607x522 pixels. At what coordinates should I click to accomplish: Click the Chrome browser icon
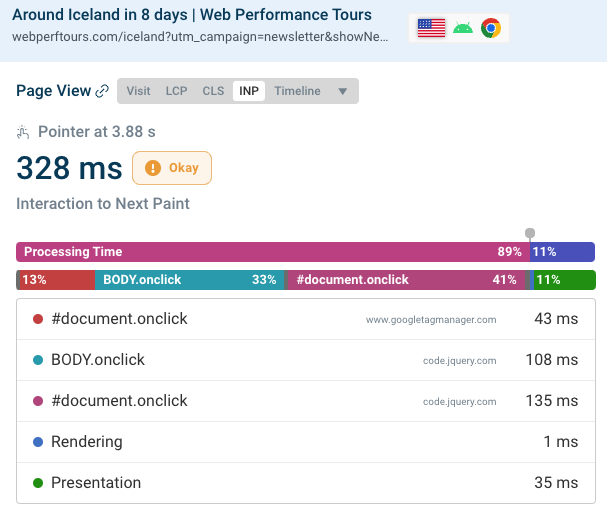pyautogui.click(x=491, y=28)
